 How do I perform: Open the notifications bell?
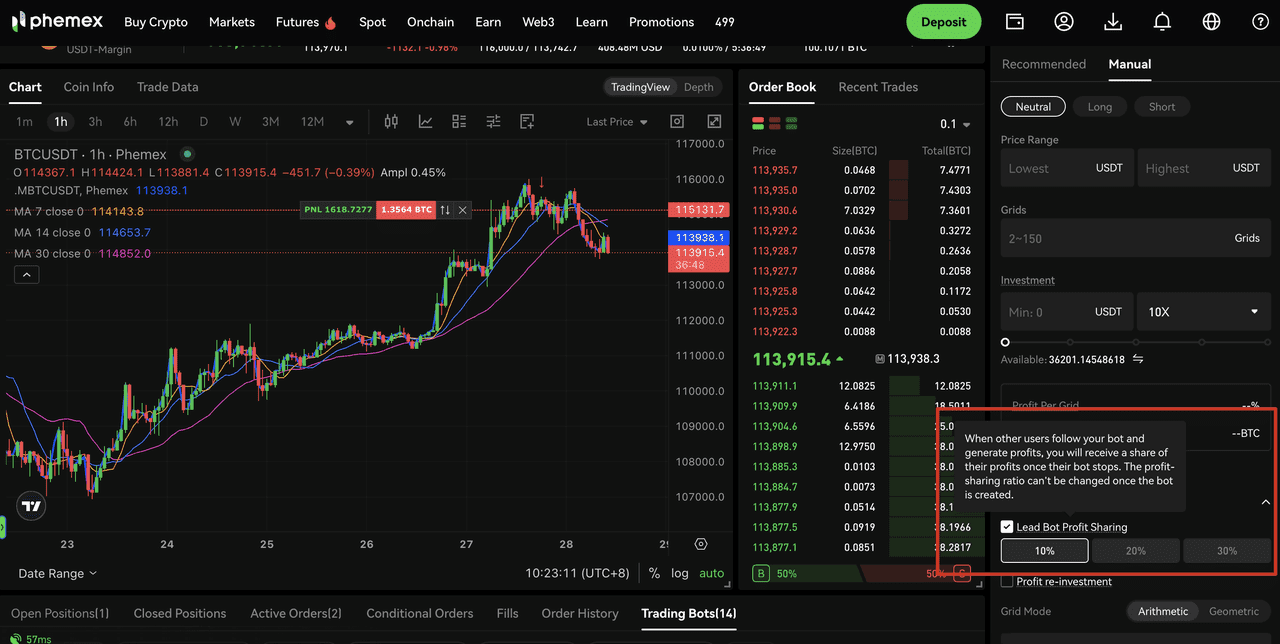(1162, 22)
